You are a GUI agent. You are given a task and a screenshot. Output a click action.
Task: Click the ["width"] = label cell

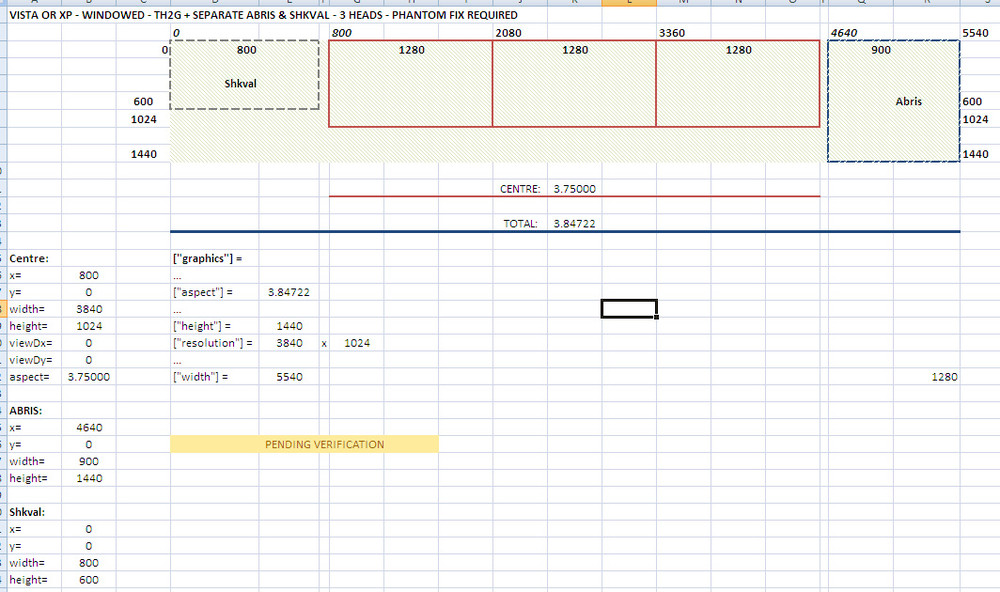[x=200, y=377]
